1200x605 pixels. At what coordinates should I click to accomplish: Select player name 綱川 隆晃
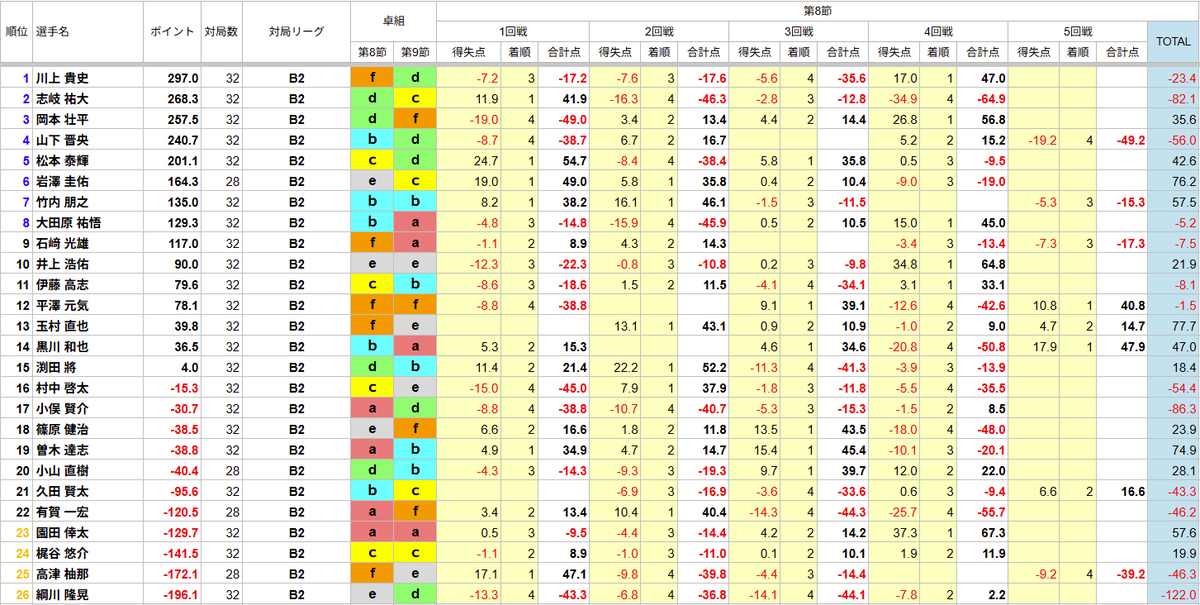[x=62, y=595]
